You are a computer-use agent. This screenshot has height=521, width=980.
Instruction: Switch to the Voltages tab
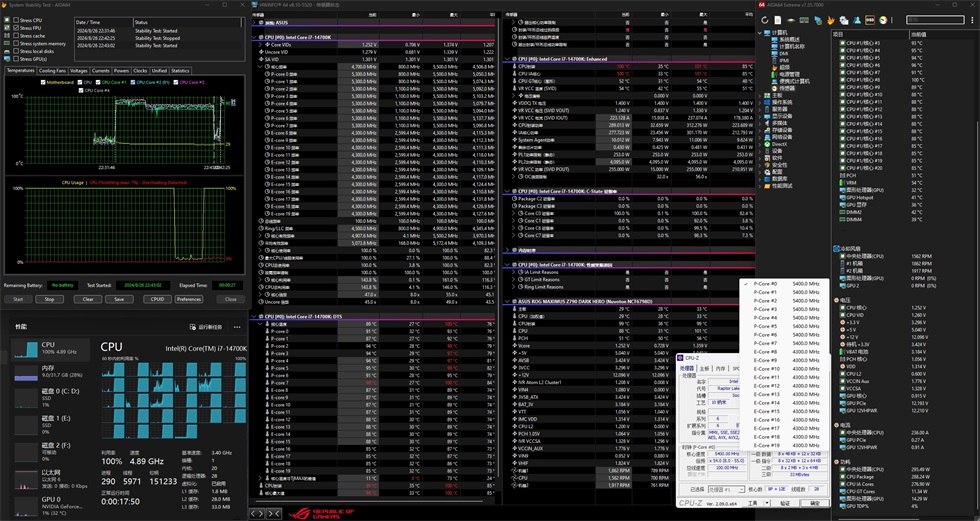(79, 71)
